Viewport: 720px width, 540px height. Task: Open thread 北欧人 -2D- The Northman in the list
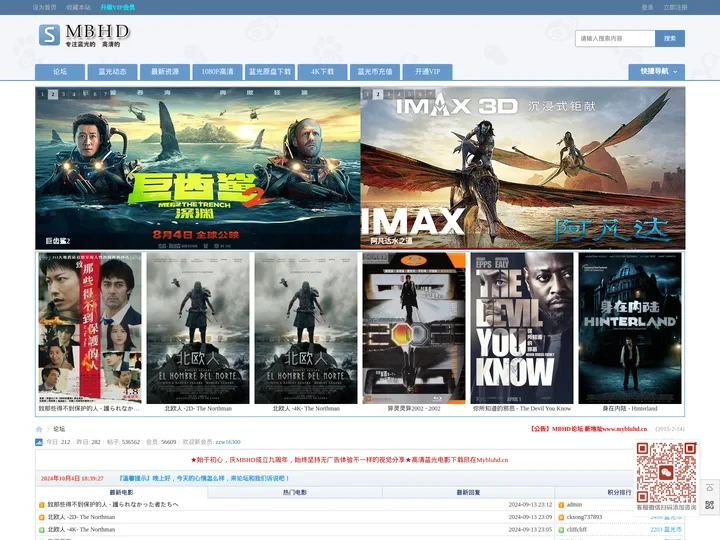coord(81,517)
